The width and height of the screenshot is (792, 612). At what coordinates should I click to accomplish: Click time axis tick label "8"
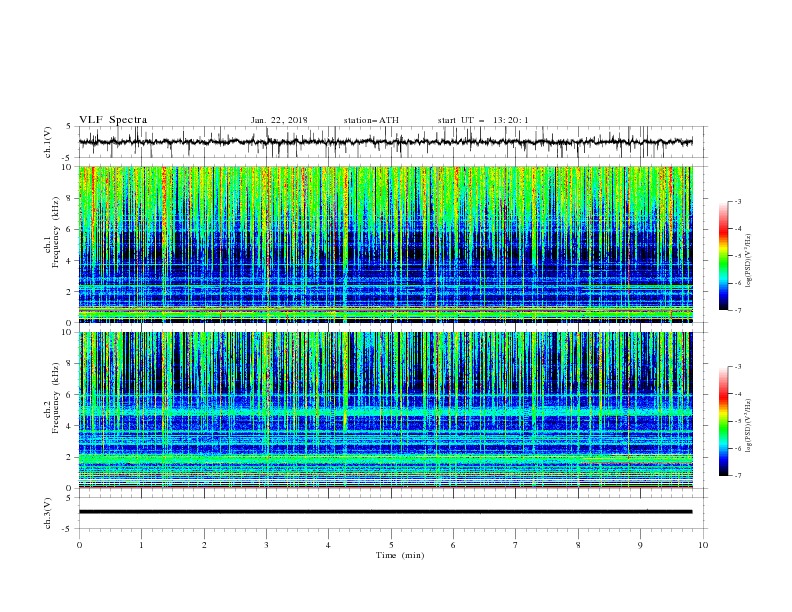pyautogui.click(x=578, y=545)
